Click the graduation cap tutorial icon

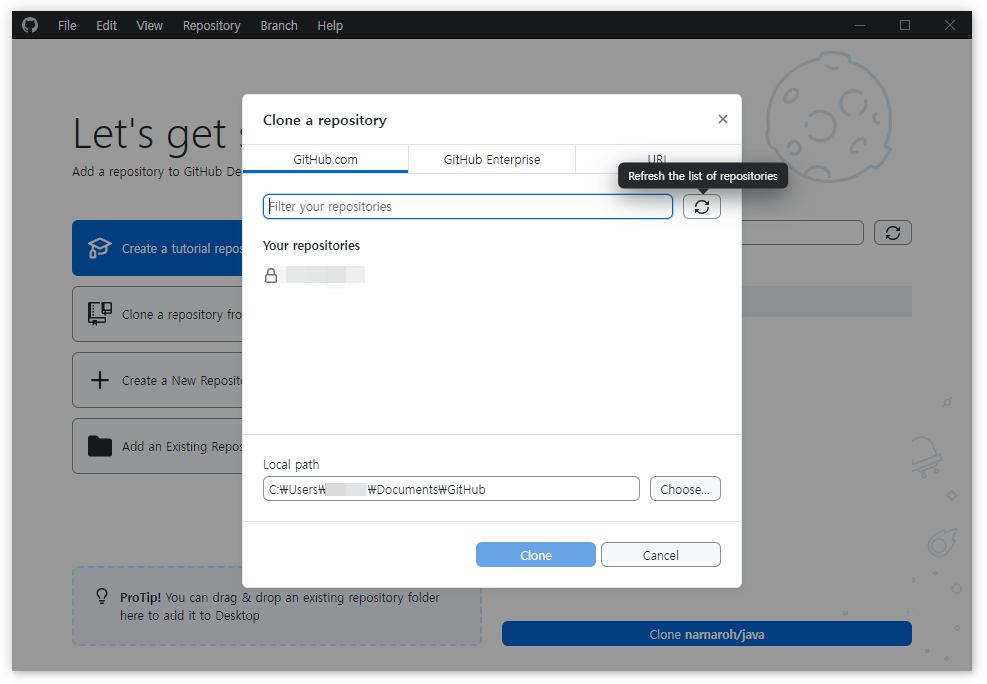tap(99, 248)
